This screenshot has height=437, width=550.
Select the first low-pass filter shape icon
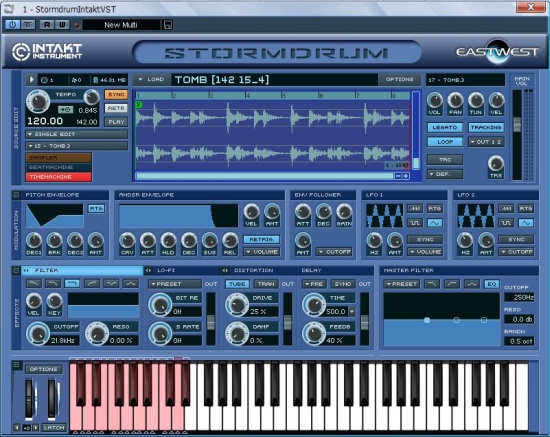[x=34, y=283]
